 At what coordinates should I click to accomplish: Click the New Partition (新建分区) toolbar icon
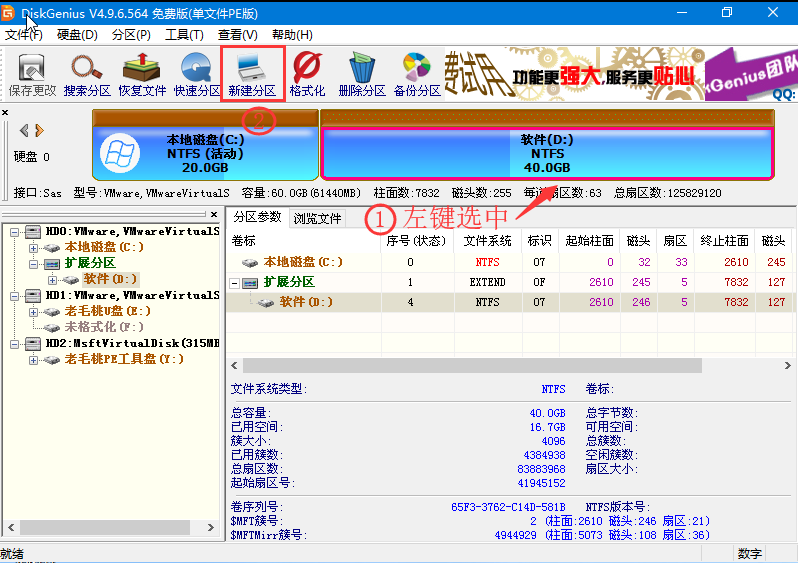pyautogui.click(x=252, y=74)
